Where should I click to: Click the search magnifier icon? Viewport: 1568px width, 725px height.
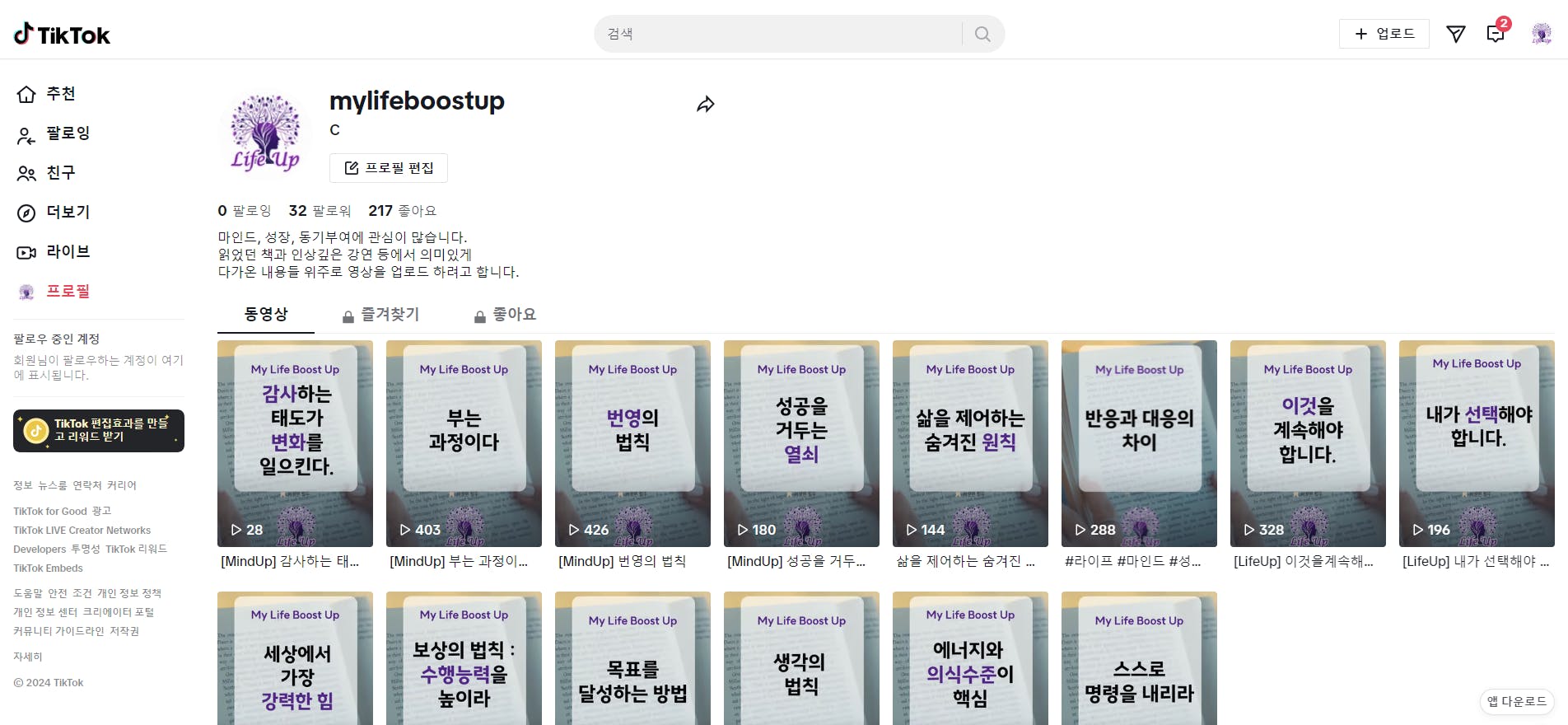pos(982,34)
